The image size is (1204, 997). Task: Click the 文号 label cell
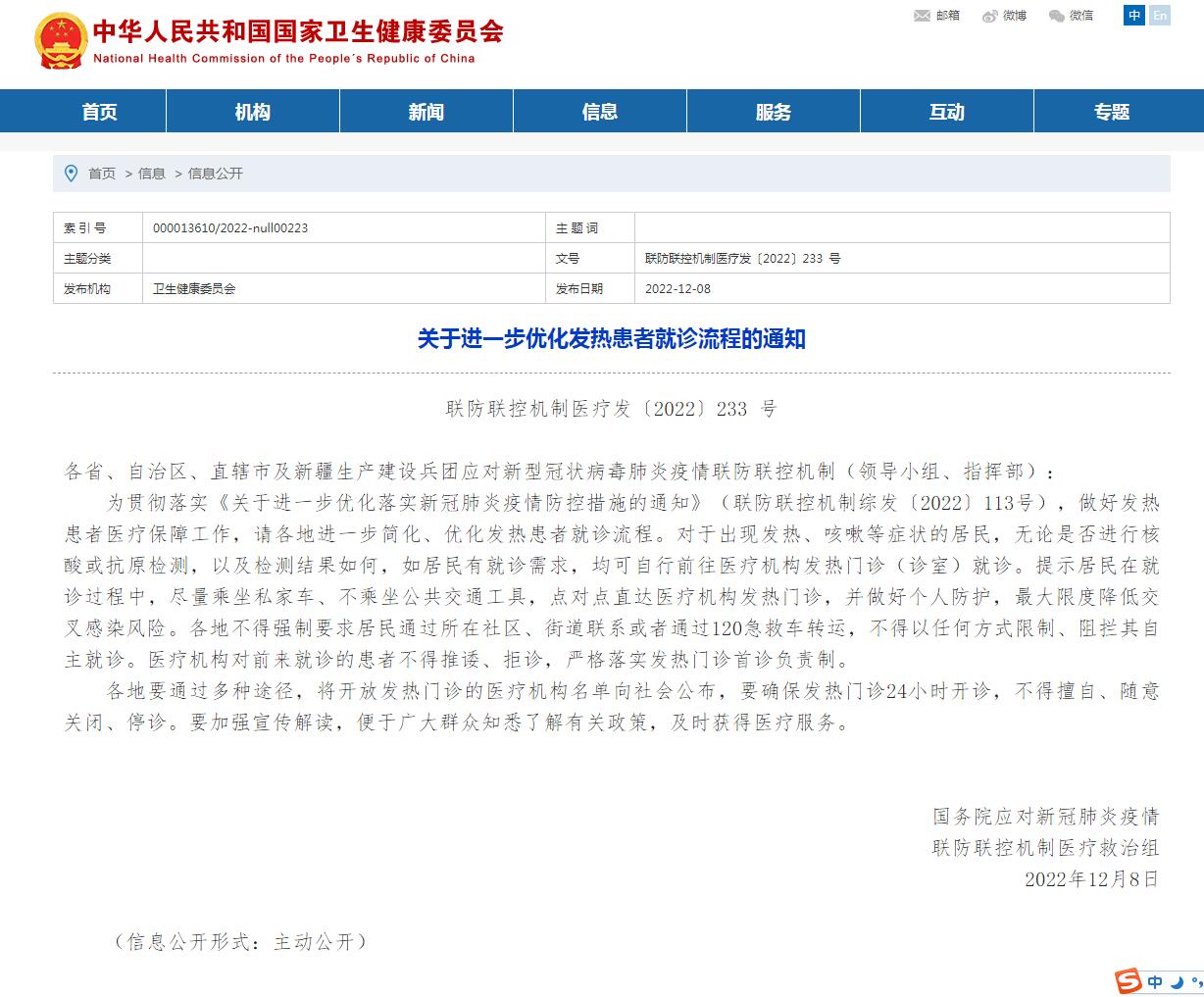tap(590, 259)
